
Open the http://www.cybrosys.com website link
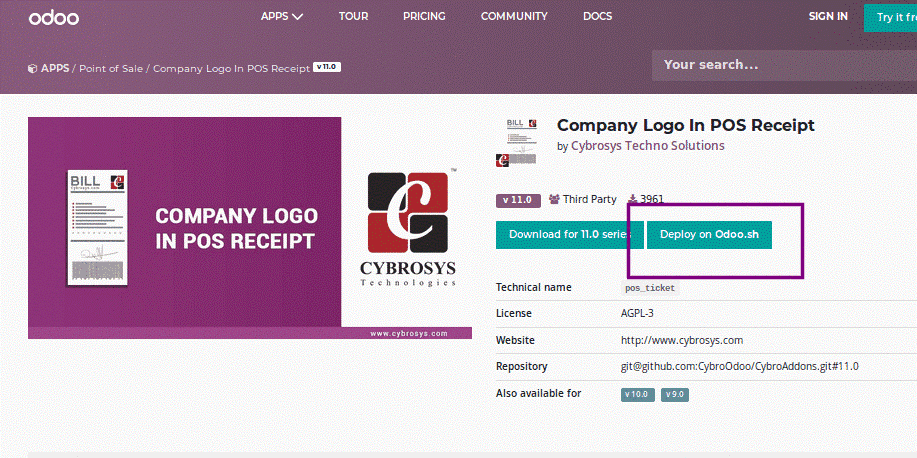tap(682, 340)
